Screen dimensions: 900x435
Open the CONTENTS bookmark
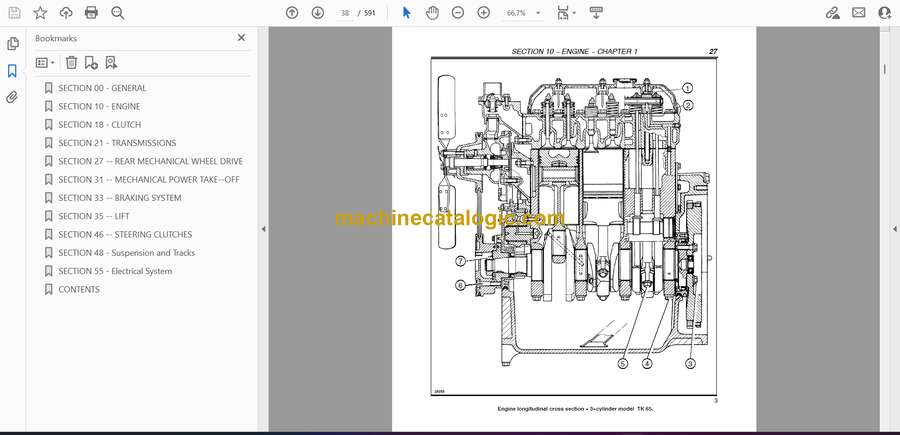(x=79, y=290)
